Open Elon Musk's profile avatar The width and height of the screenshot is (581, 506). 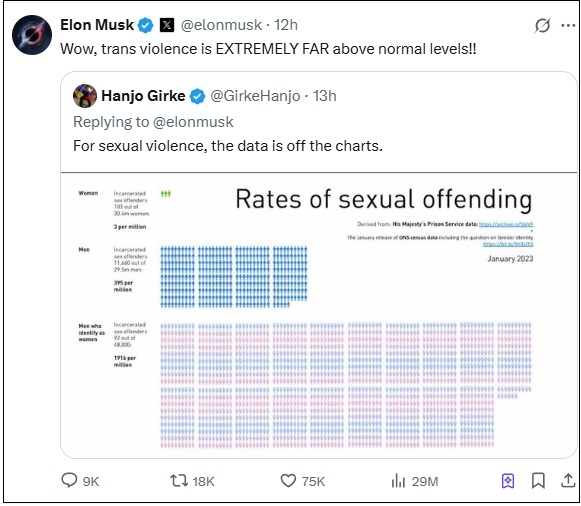[x=32, y=35]
